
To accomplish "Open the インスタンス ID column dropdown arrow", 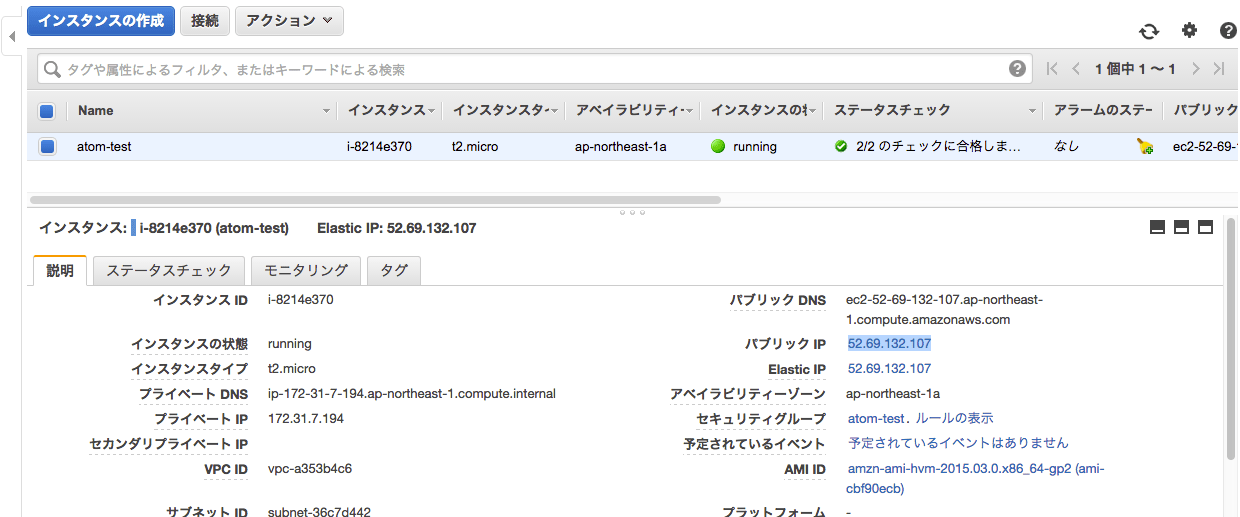I will tap(433, 110).
